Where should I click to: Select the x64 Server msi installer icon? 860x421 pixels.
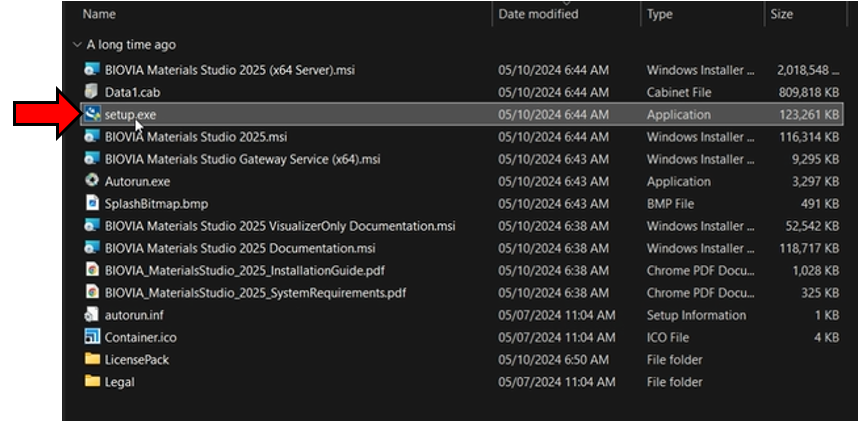(x=92, y=70)
